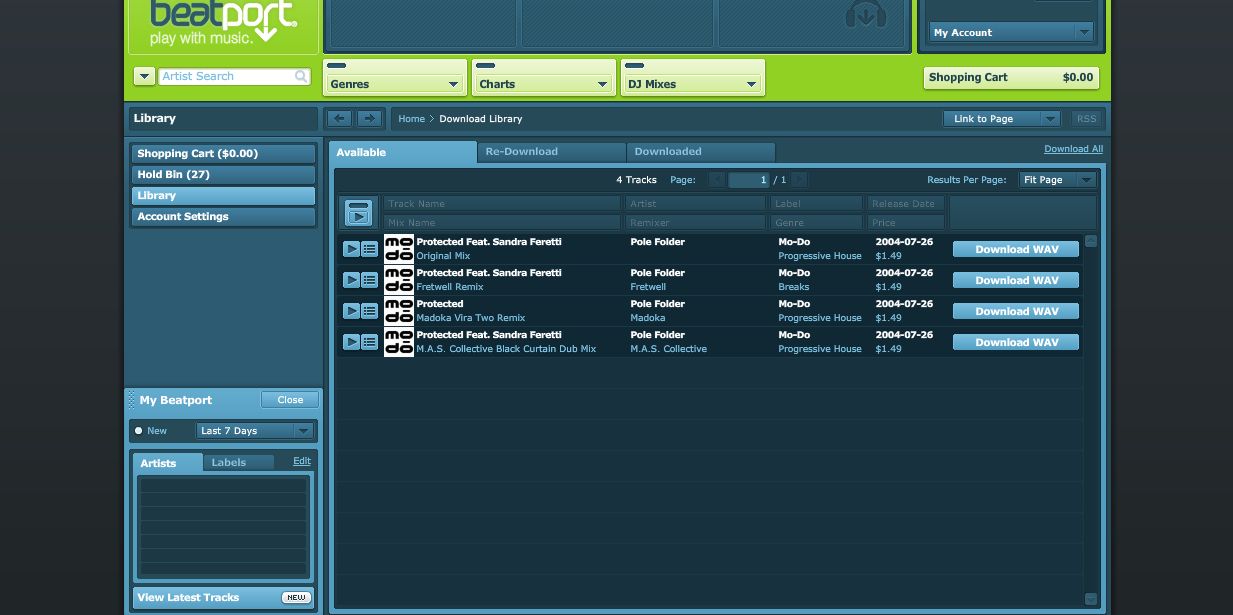The image size is (1233, 615).
Task: Open the Genres dropdown menu
Action: point(395,84)
